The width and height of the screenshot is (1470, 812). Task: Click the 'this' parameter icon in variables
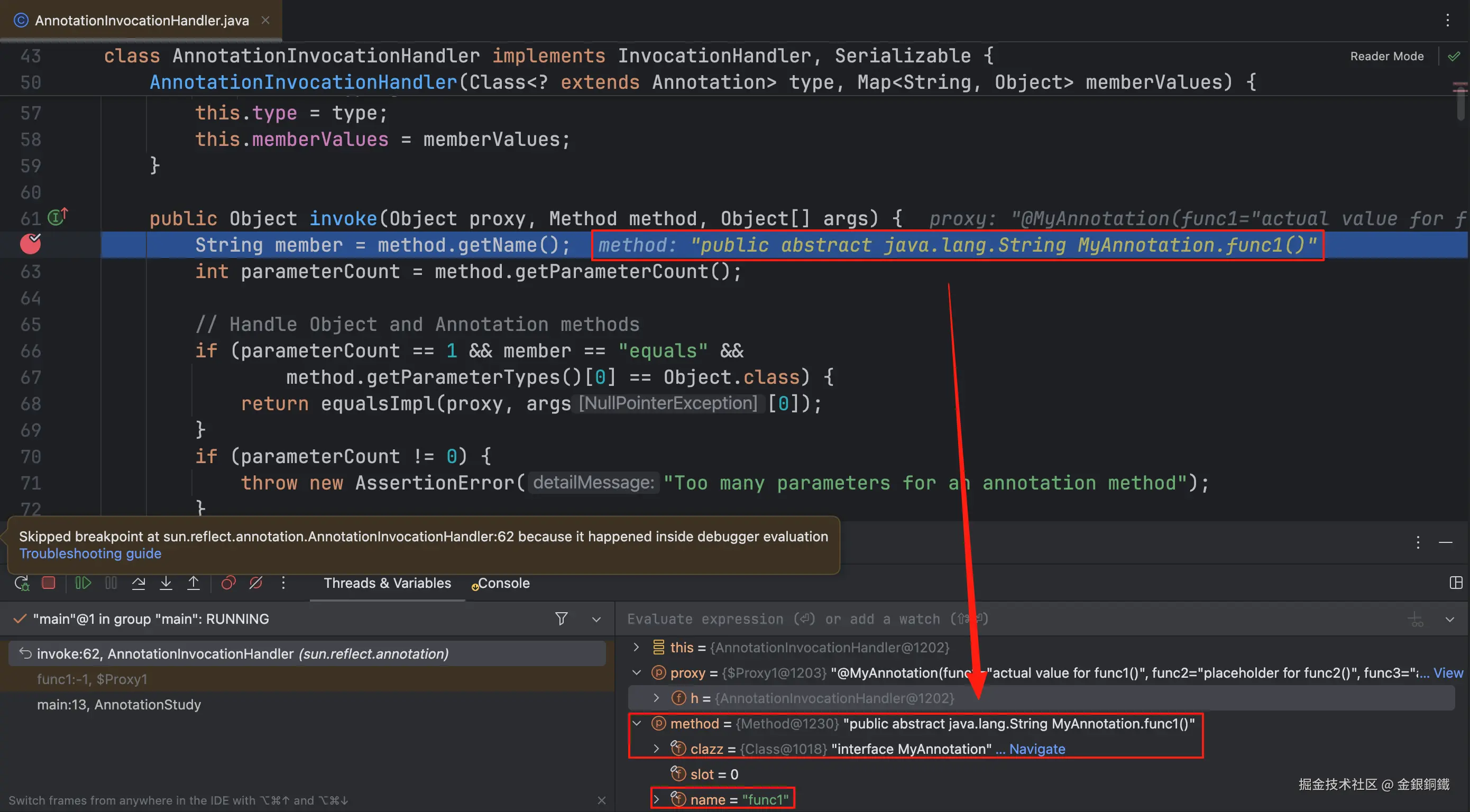coord(658,647)
